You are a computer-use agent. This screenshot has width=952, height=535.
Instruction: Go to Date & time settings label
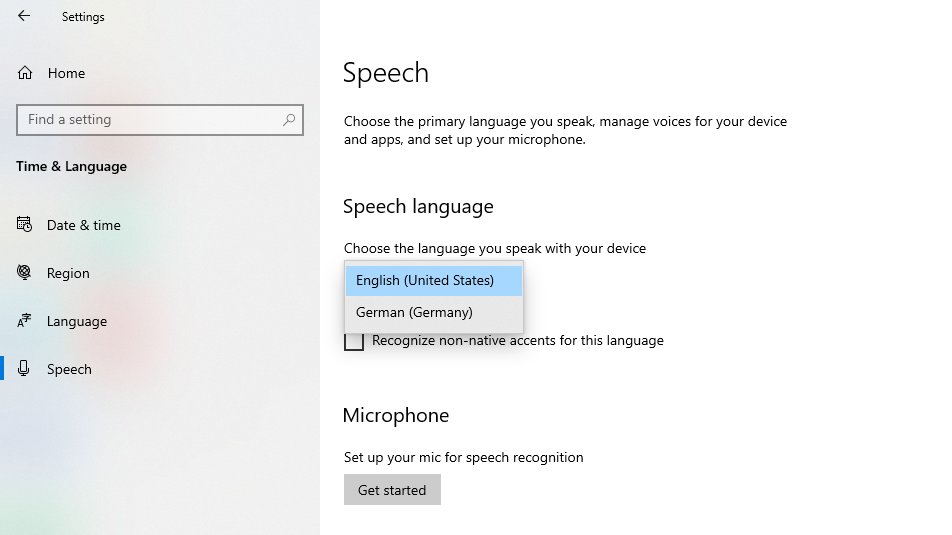click(84, 225)
